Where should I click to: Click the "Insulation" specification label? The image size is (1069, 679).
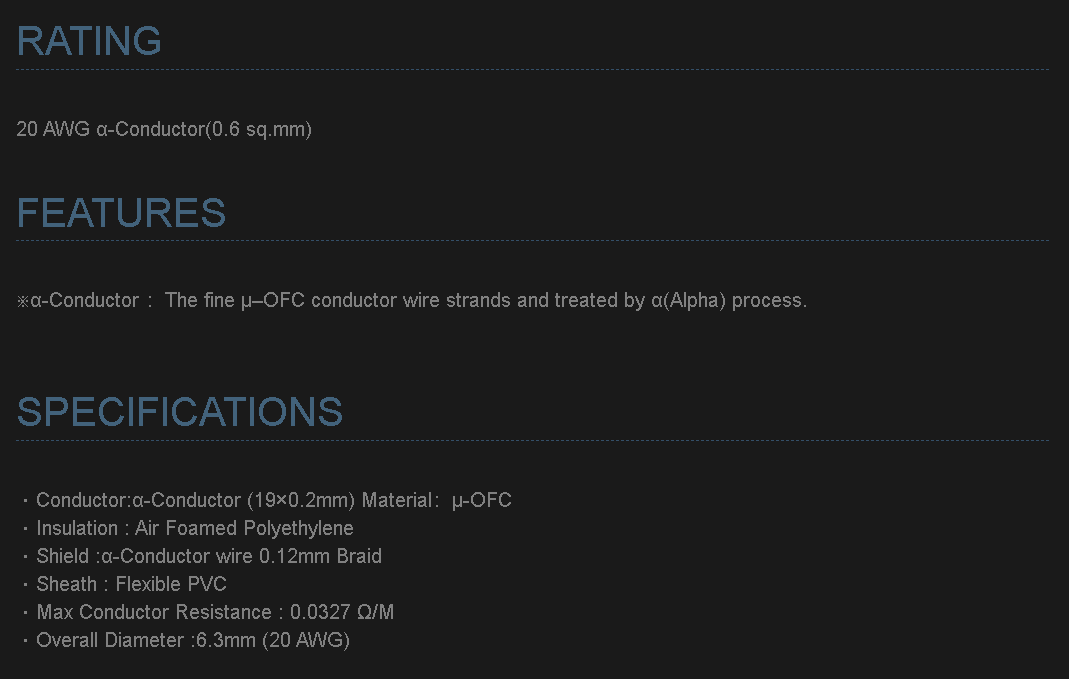(x=77, y=528)
